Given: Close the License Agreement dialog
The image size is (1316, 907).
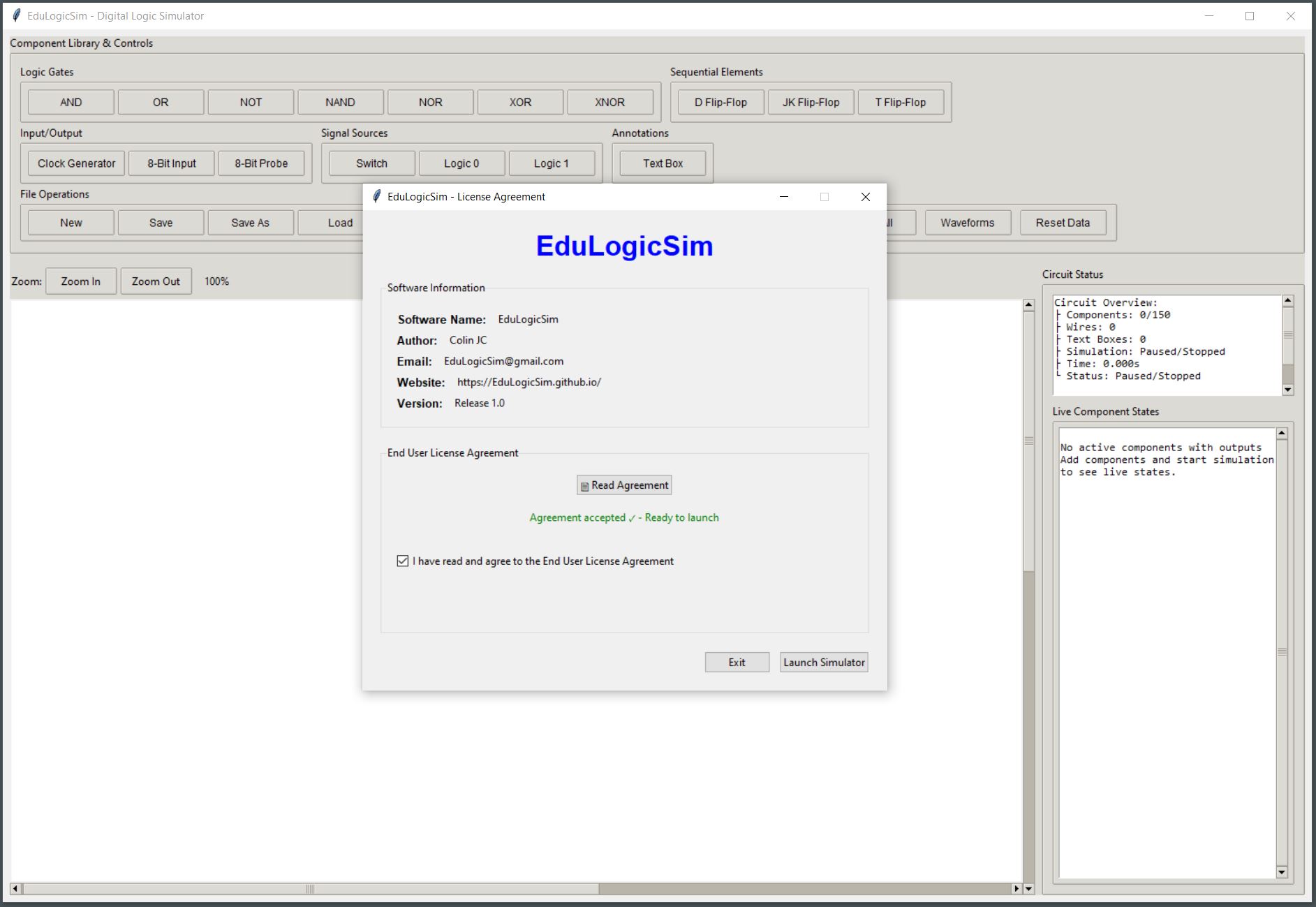Looking at the screenshot, I should (x=866, y=197).
